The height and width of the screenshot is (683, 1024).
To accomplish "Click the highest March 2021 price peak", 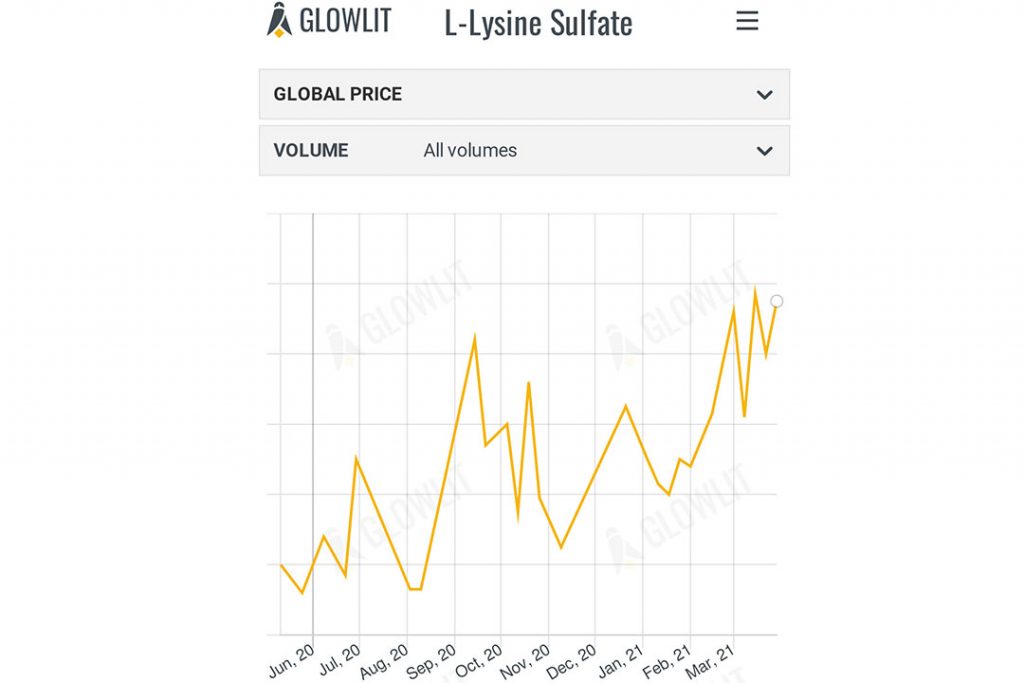I will [755, 287].
